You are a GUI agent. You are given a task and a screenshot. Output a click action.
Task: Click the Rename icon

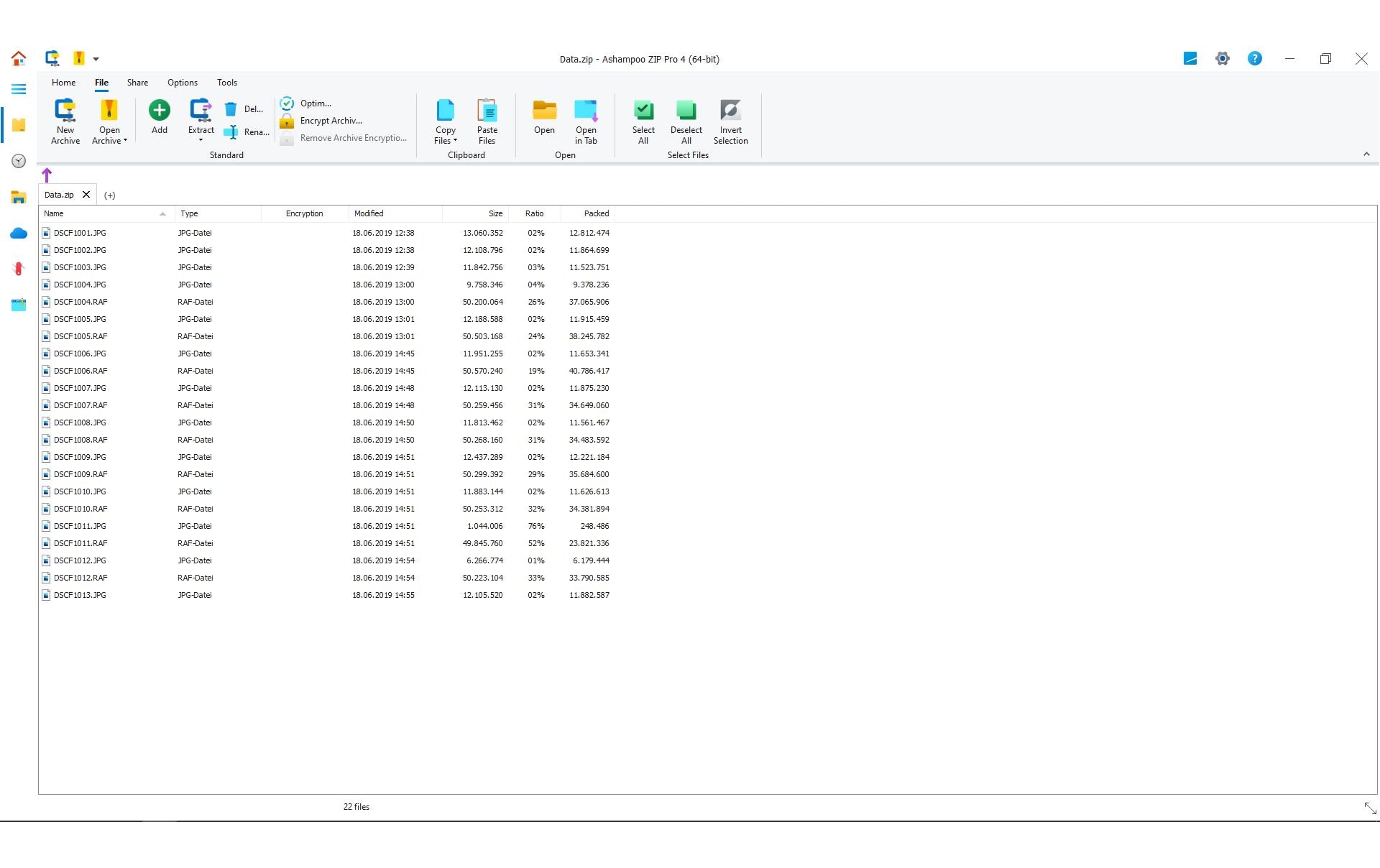click(x=231, y=132)
